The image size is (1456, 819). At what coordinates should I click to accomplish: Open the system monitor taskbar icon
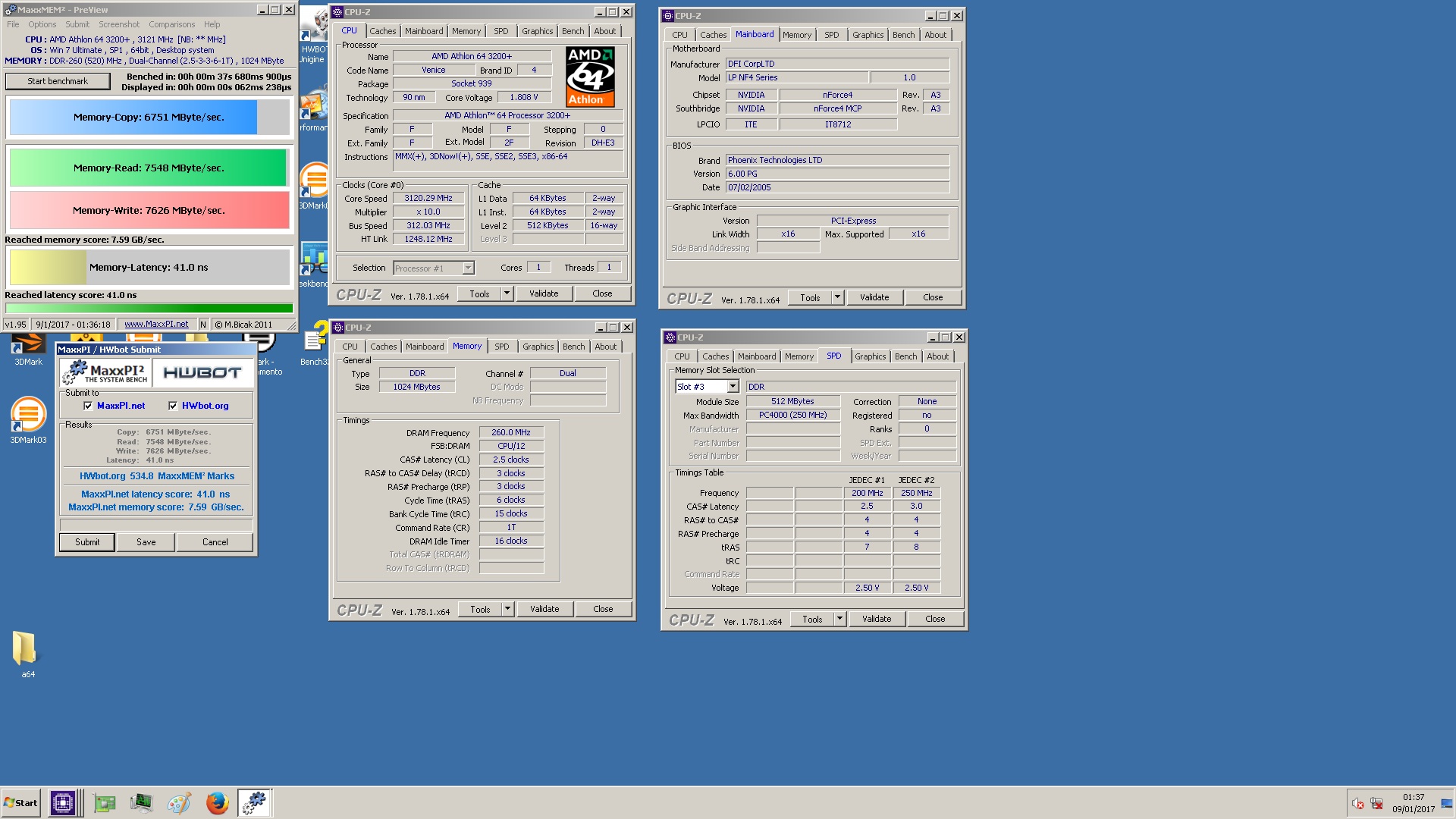141,802
